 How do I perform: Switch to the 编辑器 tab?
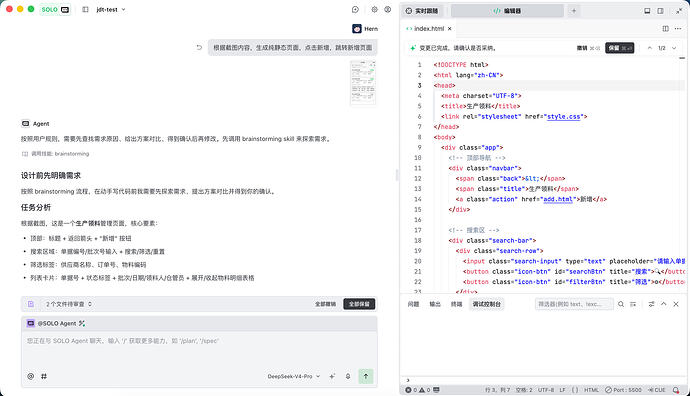(507, 11)
